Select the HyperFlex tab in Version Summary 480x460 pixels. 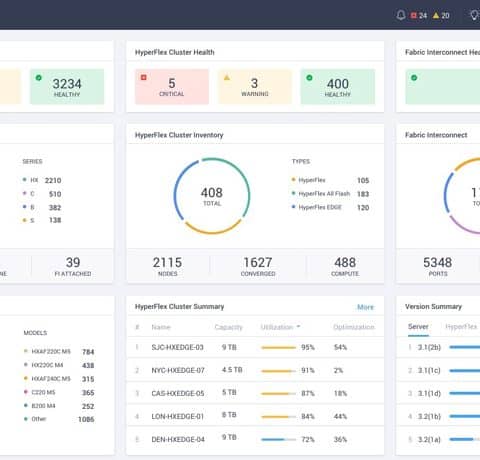click(461, 327)
